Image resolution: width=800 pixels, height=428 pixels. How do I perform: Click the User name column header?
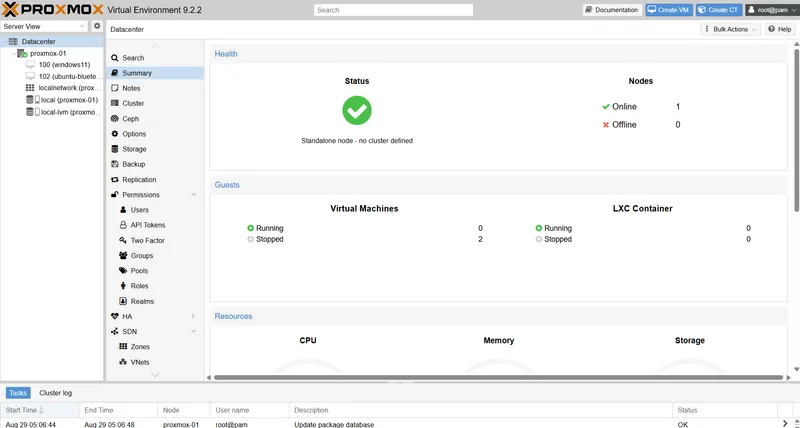click(249, 410)
